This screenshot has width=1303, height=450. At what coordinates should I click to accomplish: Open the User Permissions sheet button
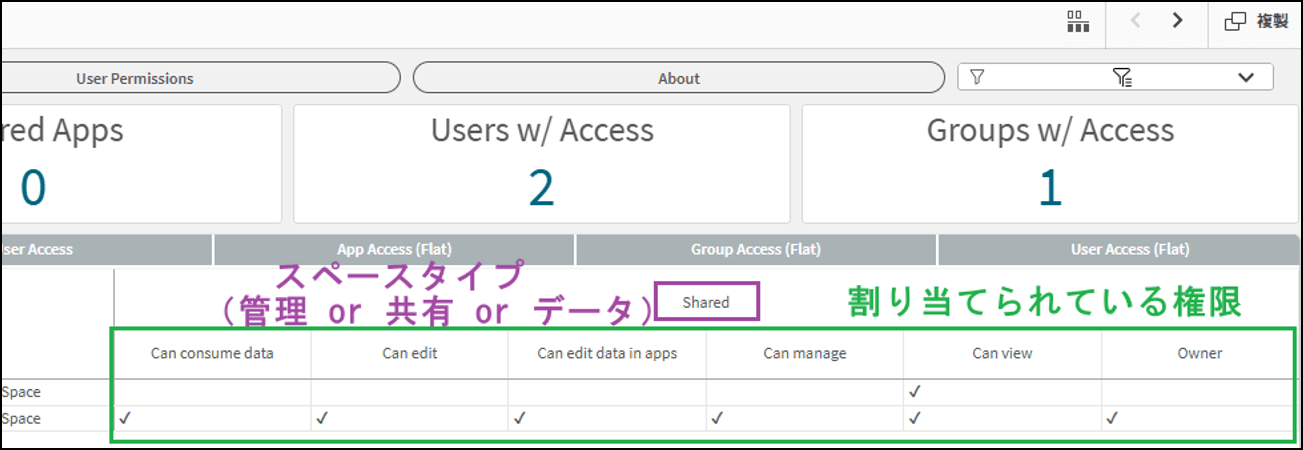coord(135,78)
